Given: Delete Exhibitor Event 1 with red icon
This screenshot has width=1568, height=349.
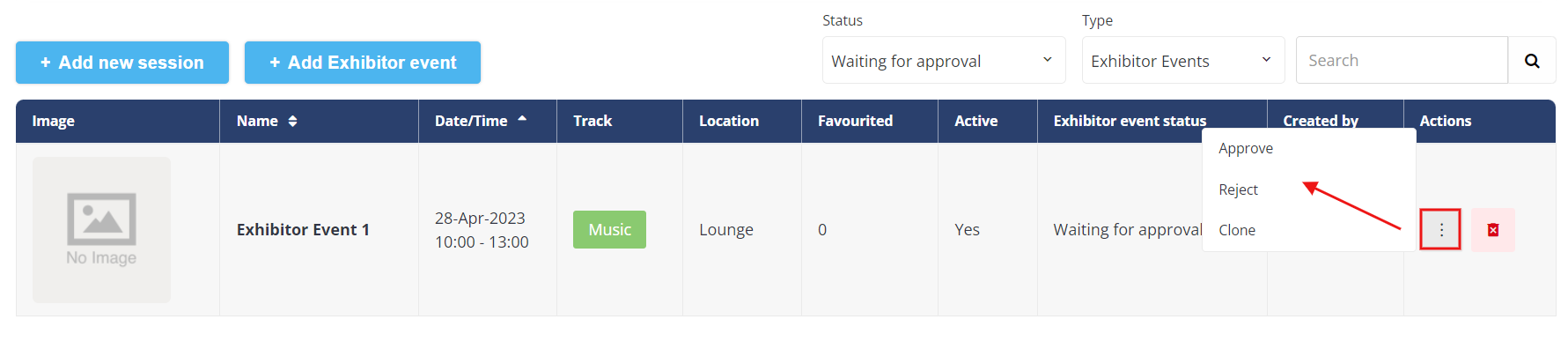Looking at the screenshot, I should [x=1493, y=230].
